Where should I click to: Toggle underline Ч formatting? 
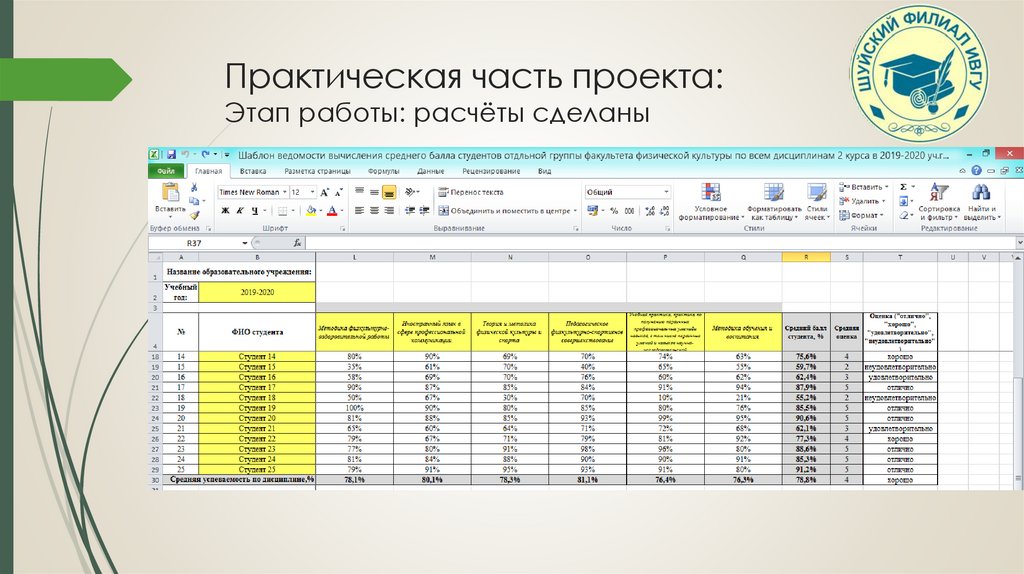coord(255,211)
